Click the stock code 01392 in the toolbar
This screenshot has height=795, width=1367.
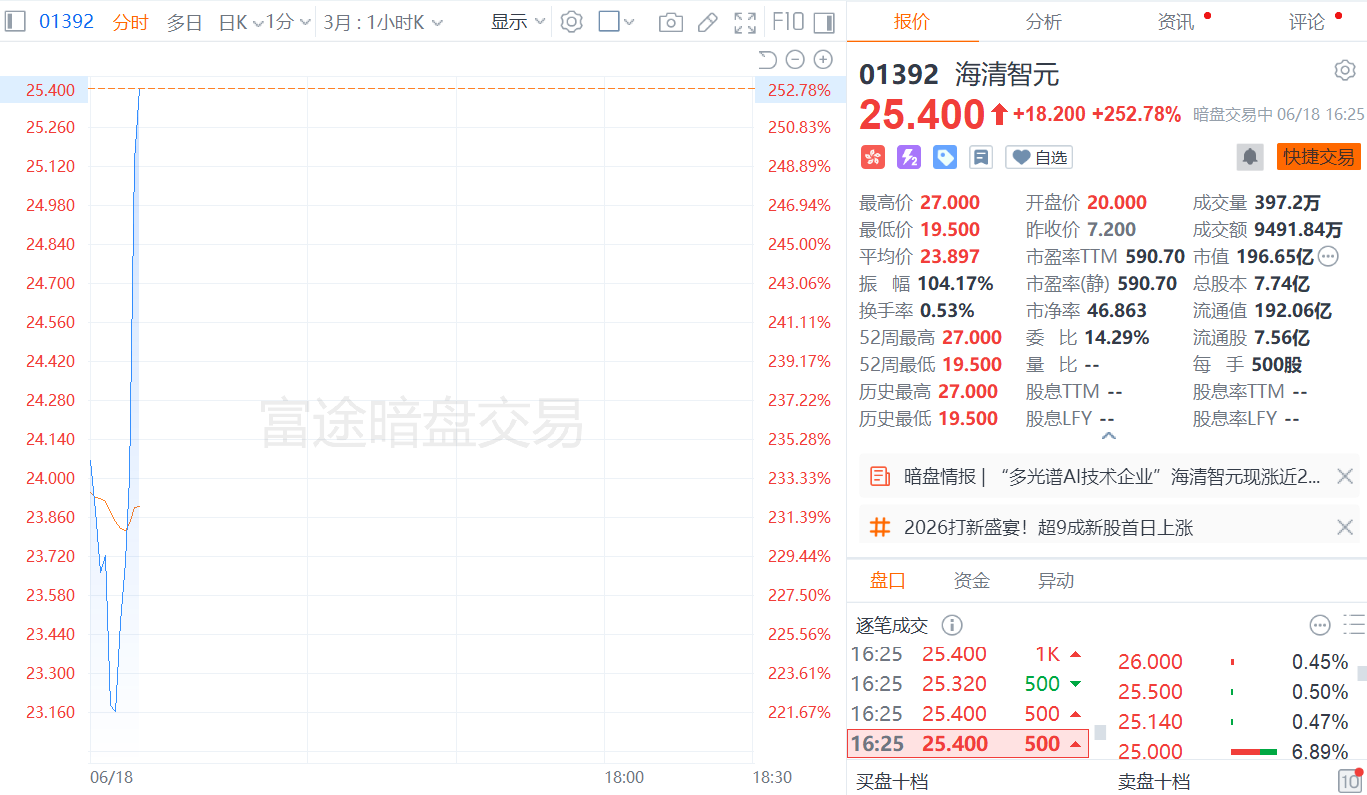66,21
